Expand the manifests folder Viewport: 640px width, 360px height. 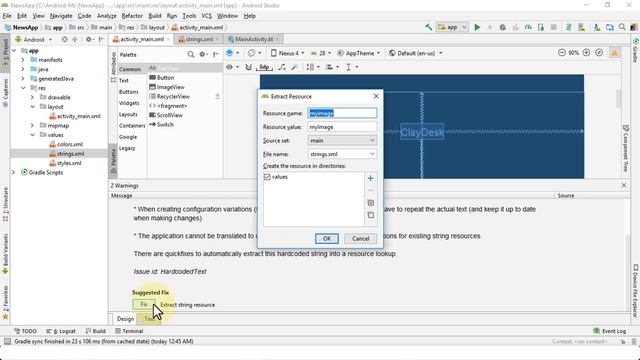tap(23, 60)
